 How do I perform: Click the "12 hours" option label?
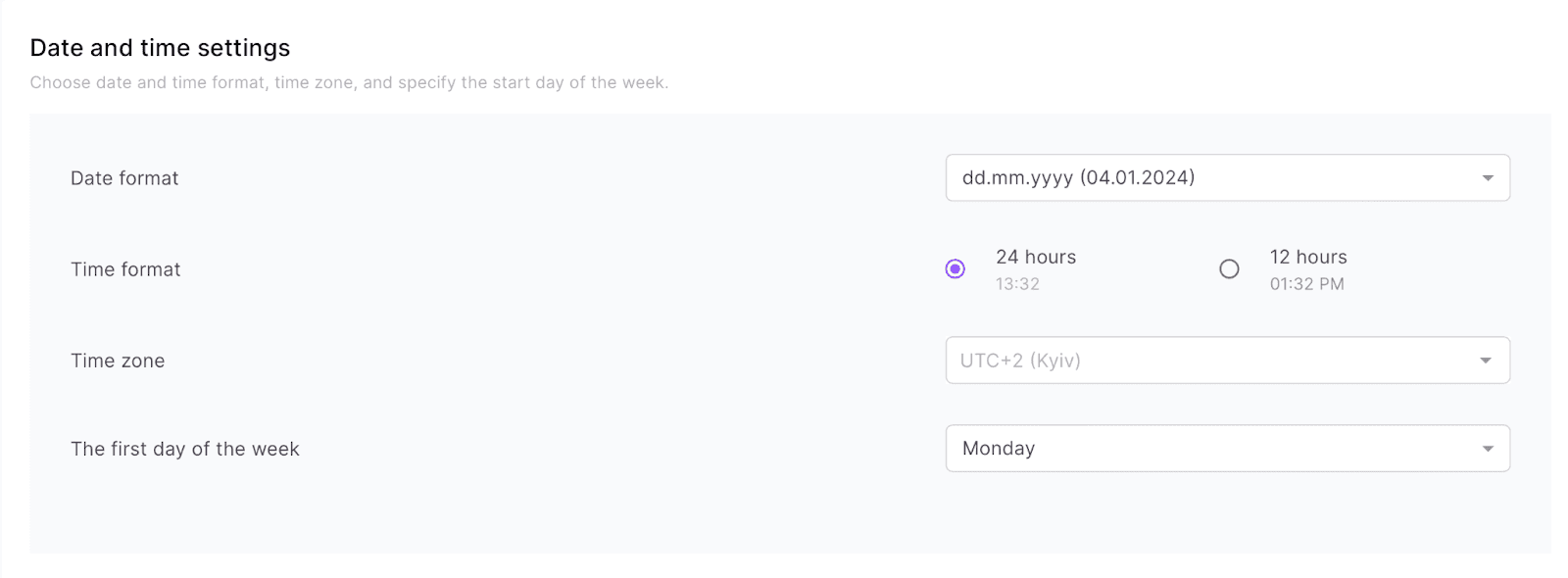pos(1308,257)
